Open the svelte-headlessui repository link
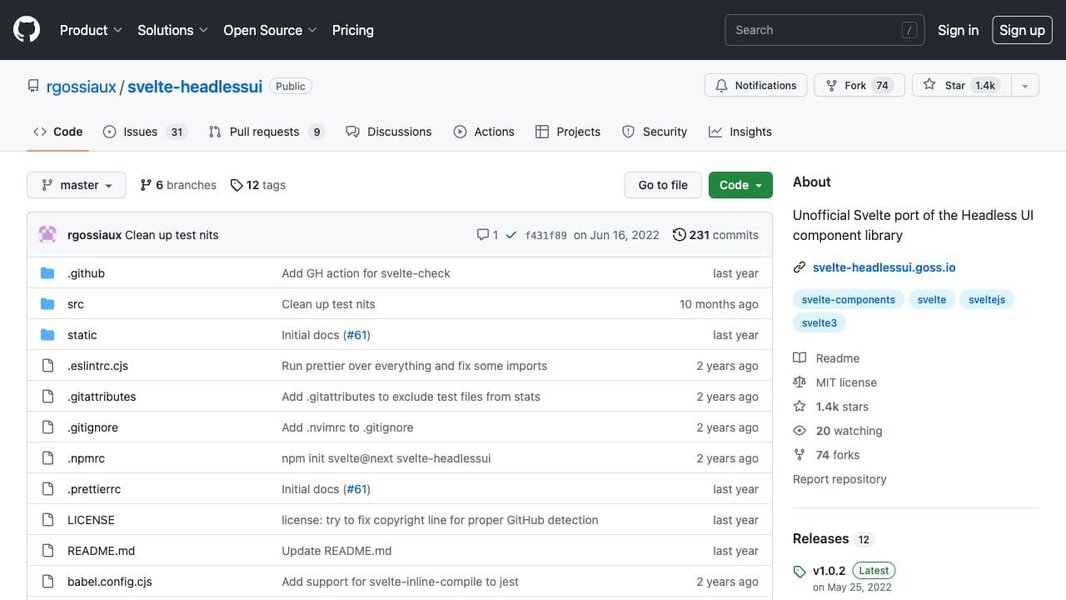 coord(194,86)
